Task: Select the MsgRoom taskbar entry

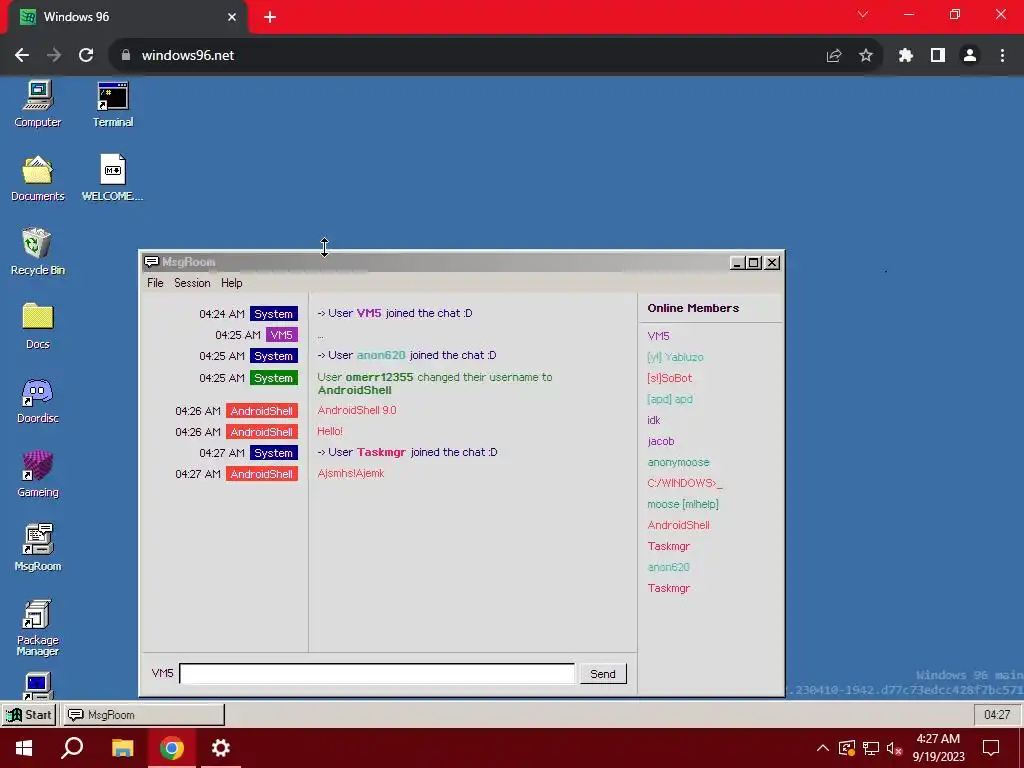Action: (x=143, y=714)
